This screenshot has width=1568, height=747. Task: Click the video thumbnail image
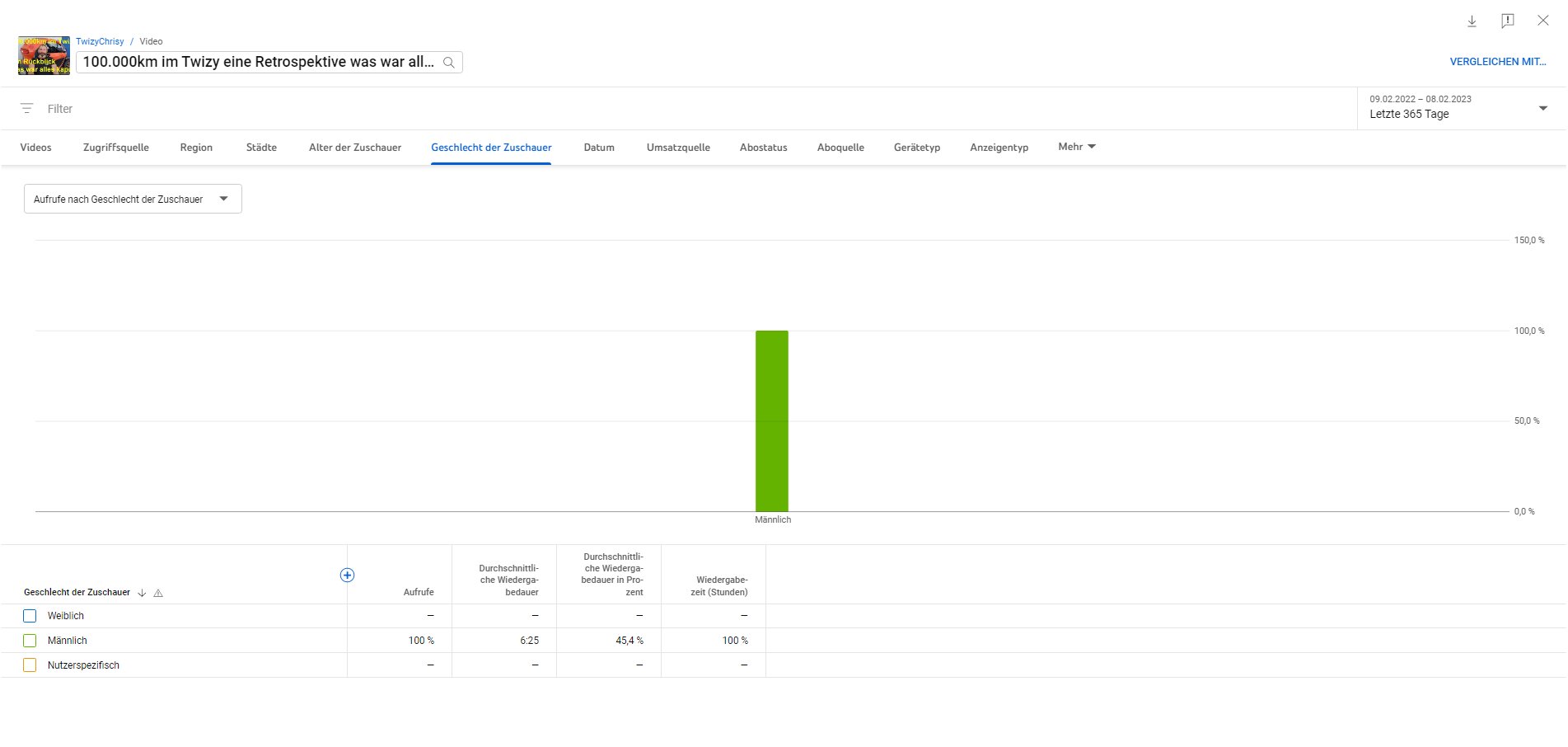44,56
